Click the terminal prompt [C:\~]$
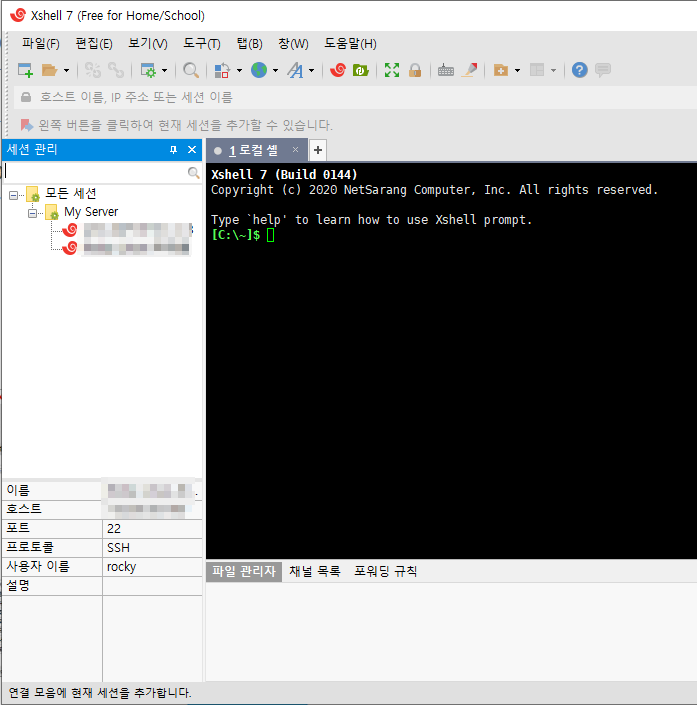697x705 pixels. (236, 235)
